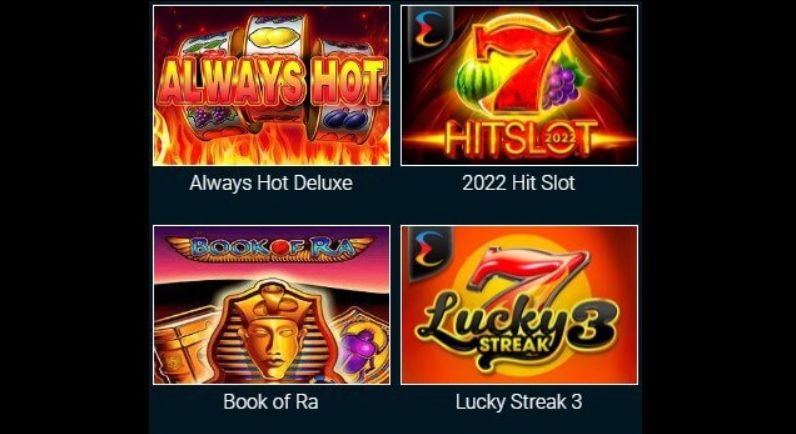This screenshot has width=796, height=434.
Task: Open the Always Hot Deluxe title link
Action: 271,183
